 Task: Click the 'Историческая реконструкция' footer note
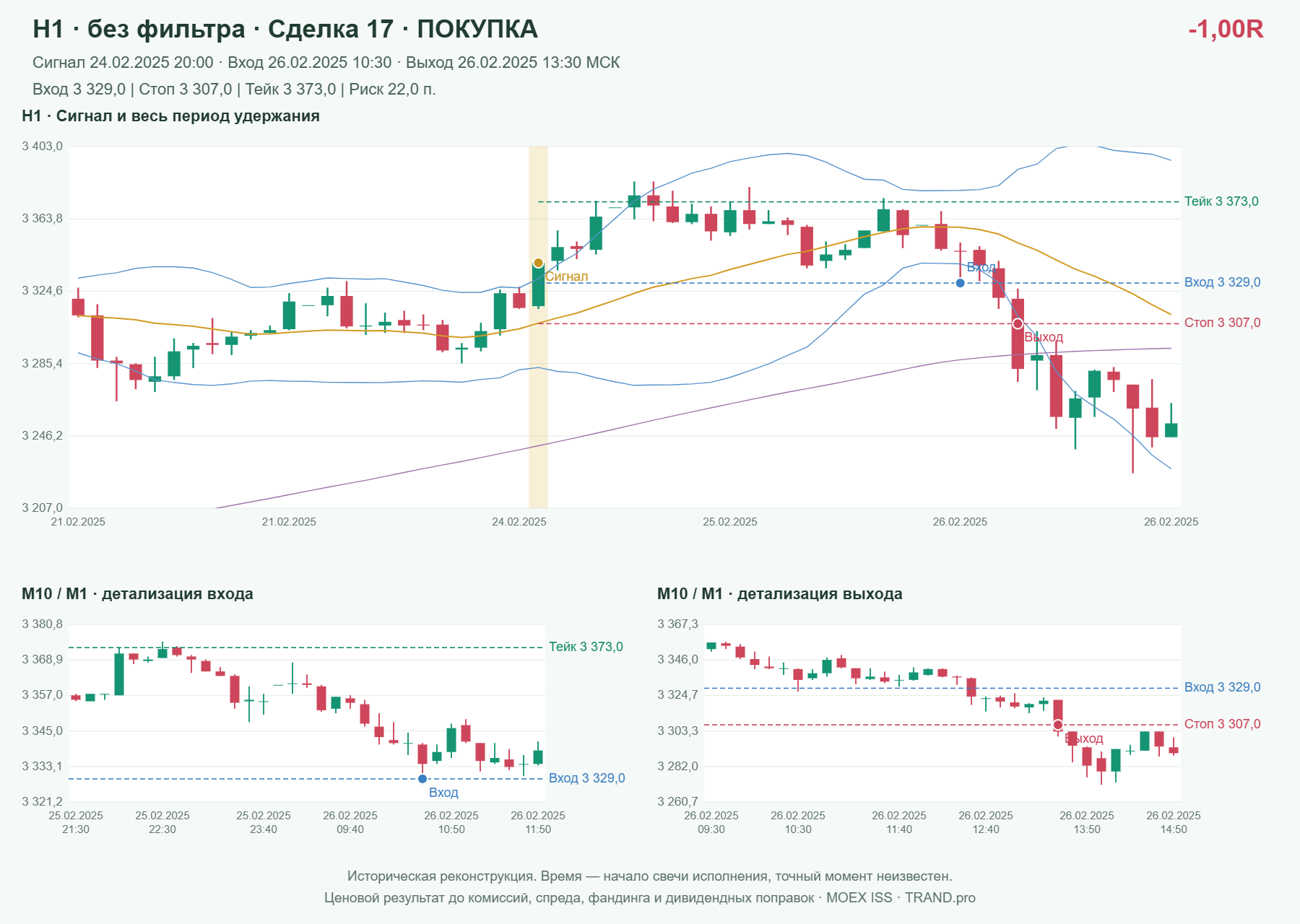click(x=650, y=876)
